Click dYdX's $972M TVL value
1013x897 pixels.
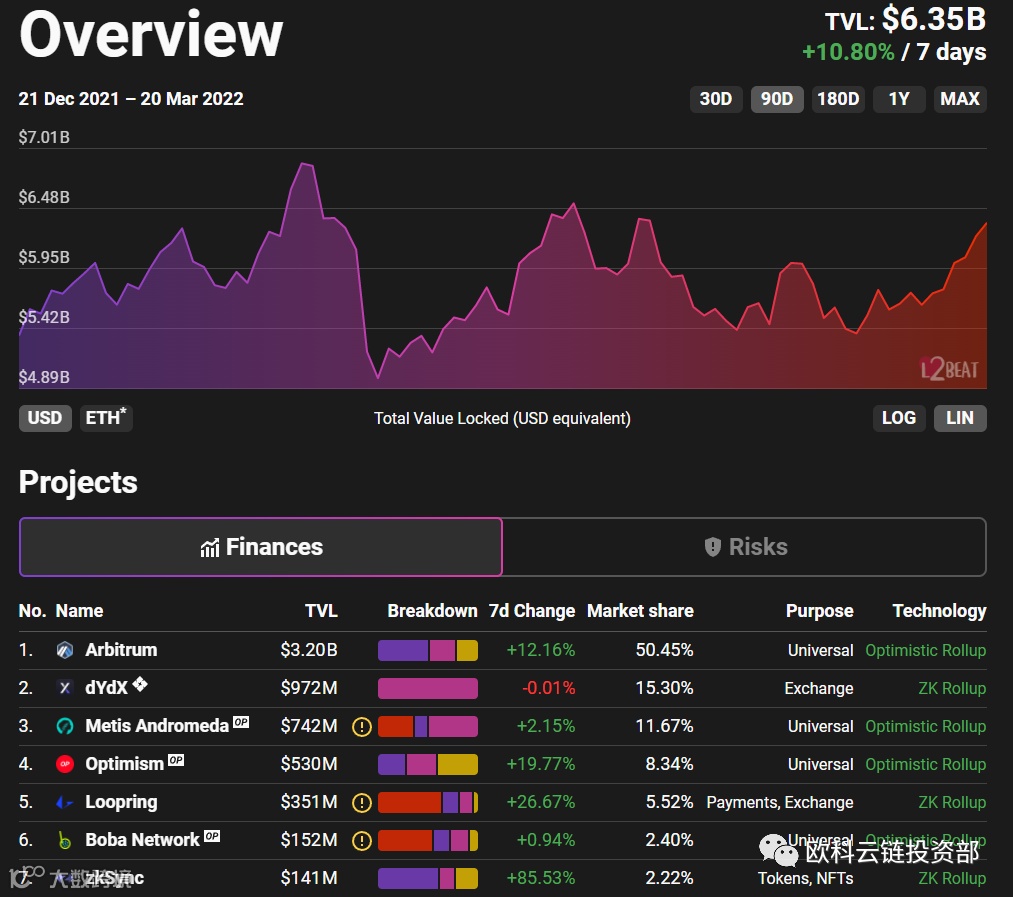[309, 688]
